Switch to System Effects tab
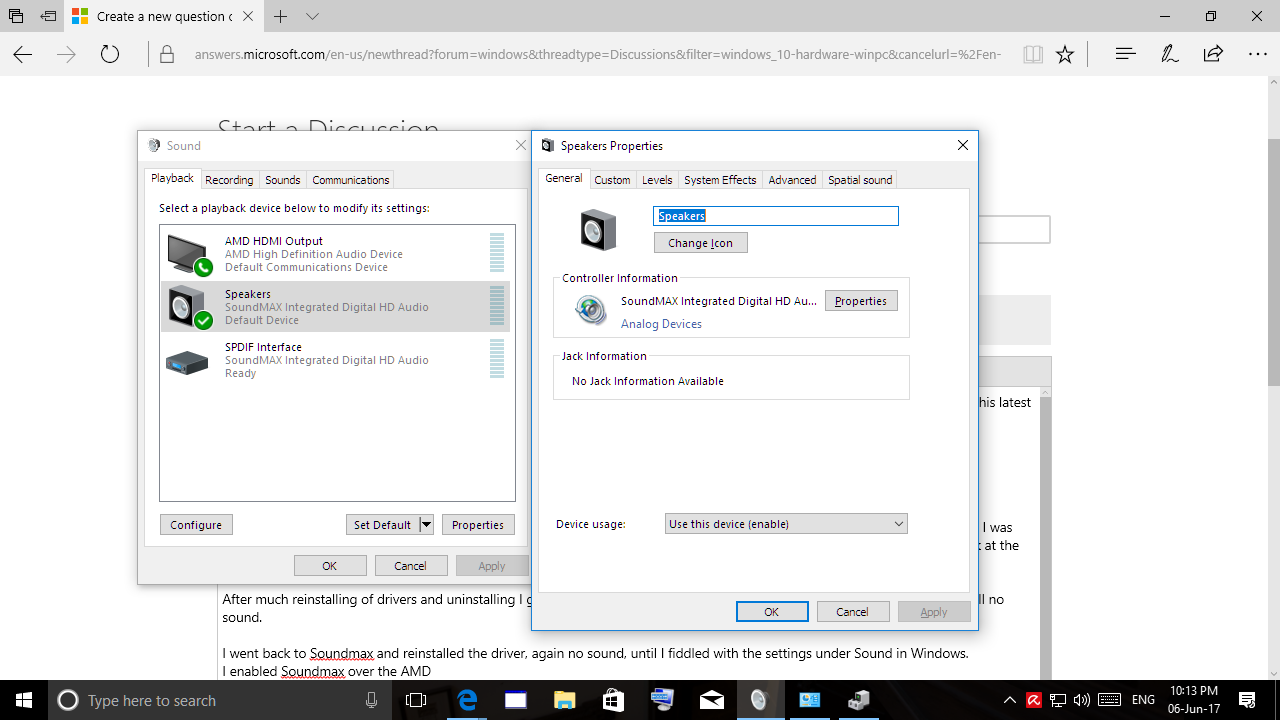Screen dimensions: 1280x720 click(x=720, y=180)
